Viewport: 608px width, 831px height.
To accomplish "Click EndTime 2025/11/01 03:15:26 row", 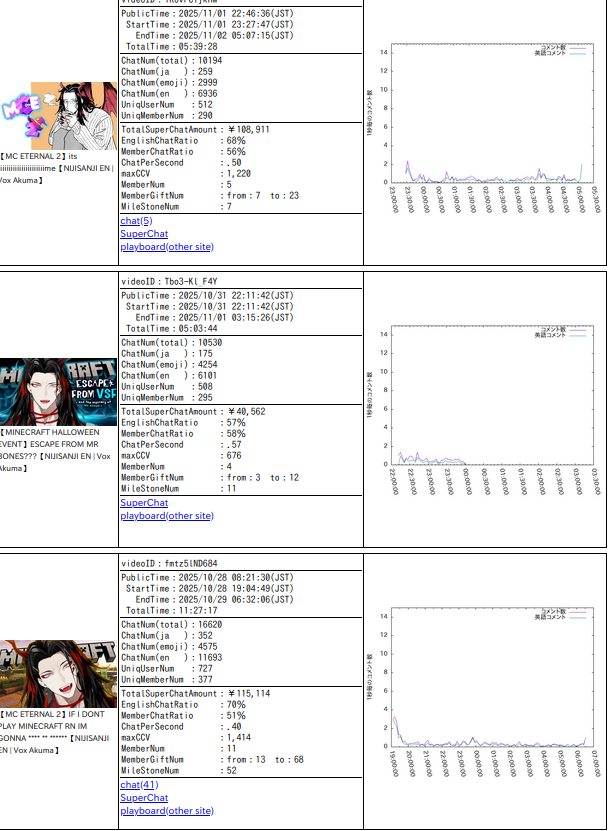I will coord(214,317).
